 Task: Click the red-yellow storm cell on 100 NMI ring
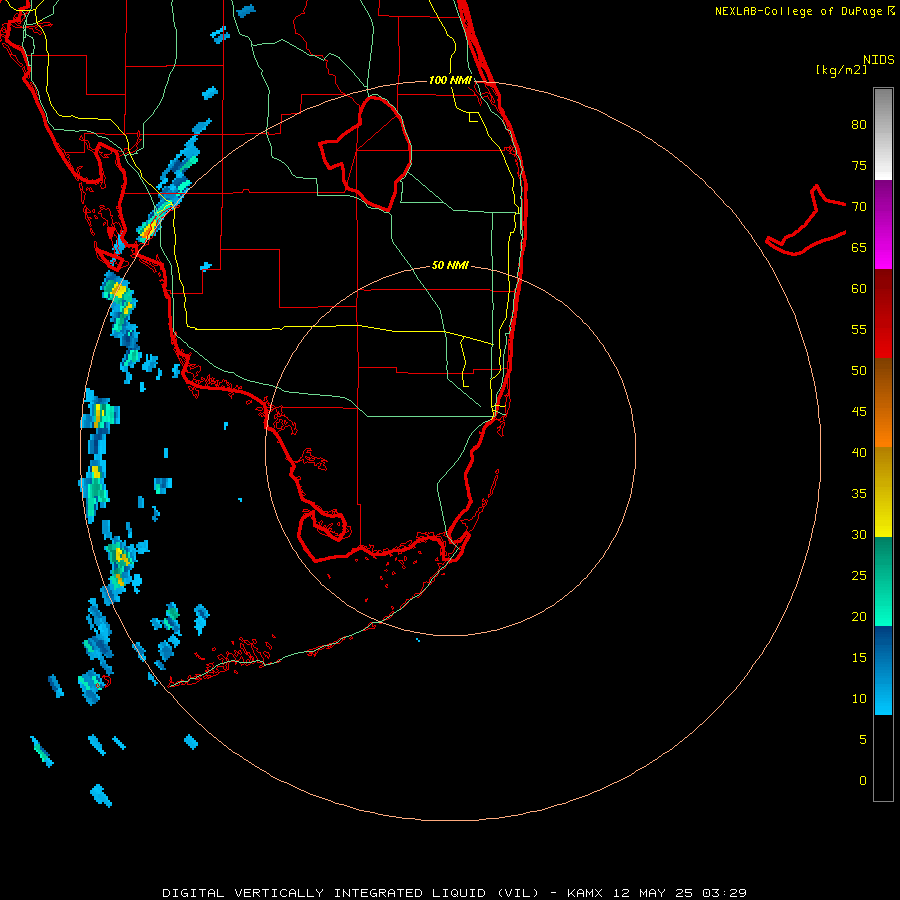[148, 231]
